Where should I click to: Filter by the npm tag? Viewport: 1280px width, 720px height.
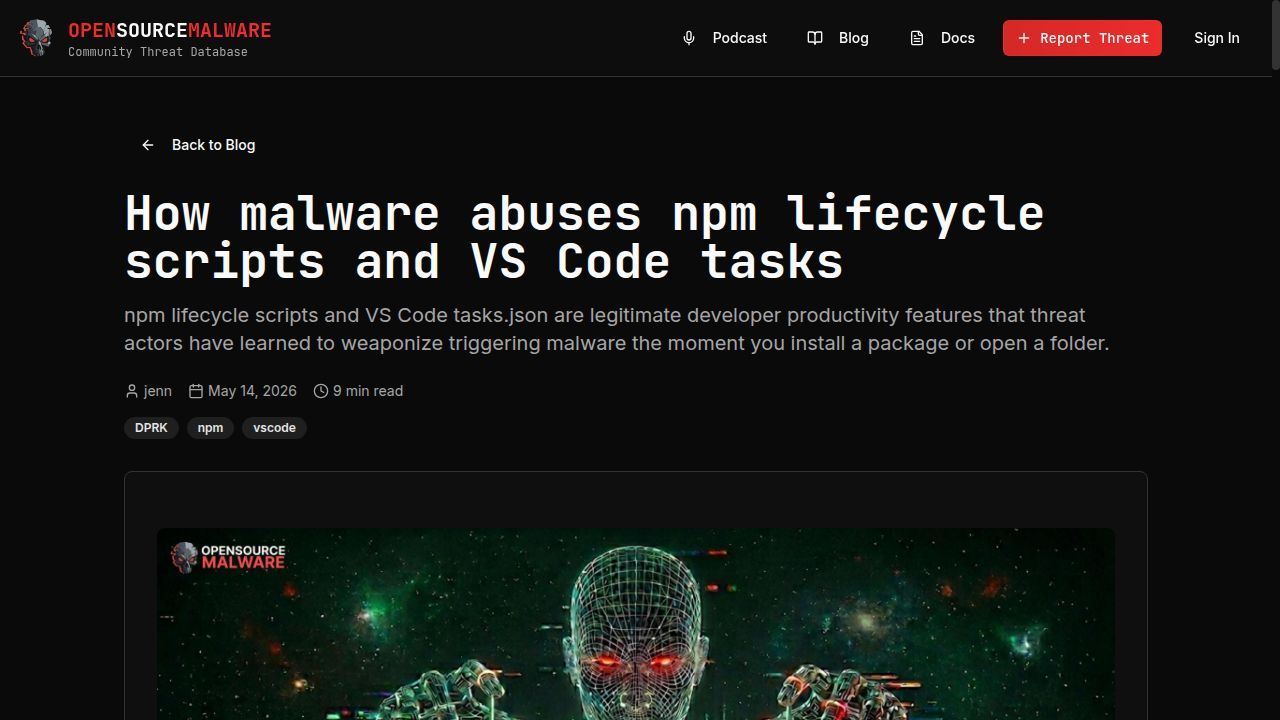pos(210,428)
